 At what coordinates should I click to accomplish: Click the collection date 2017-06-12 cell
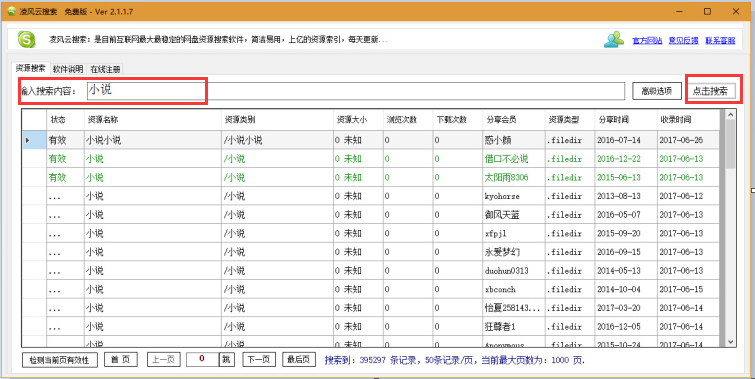[x=688, y=196]
